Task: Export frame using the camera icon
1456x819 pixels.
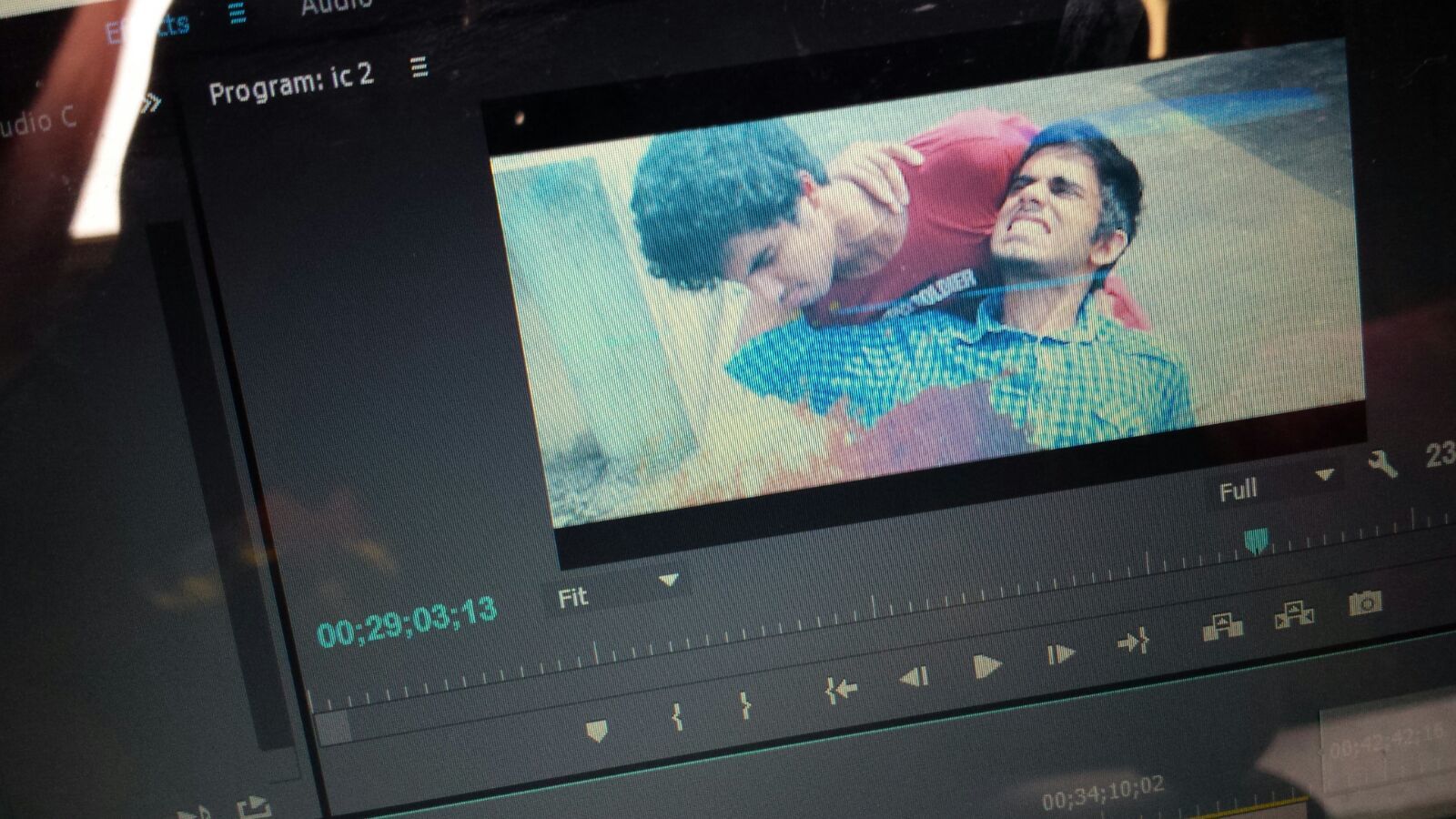Action: [1365, 602]
